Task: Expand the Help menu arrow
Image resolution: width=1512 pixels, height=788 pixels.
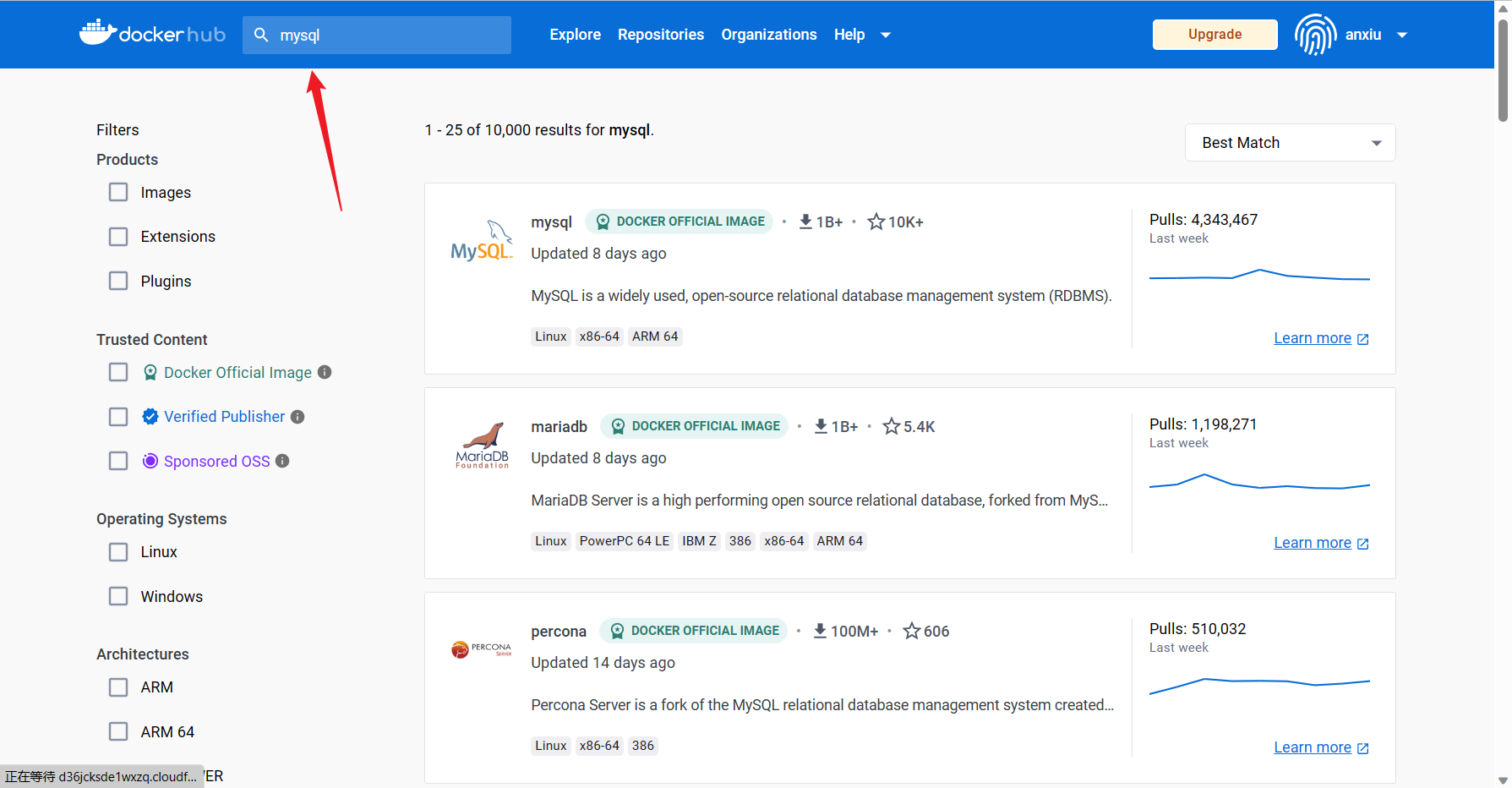Action: [886, 36]
